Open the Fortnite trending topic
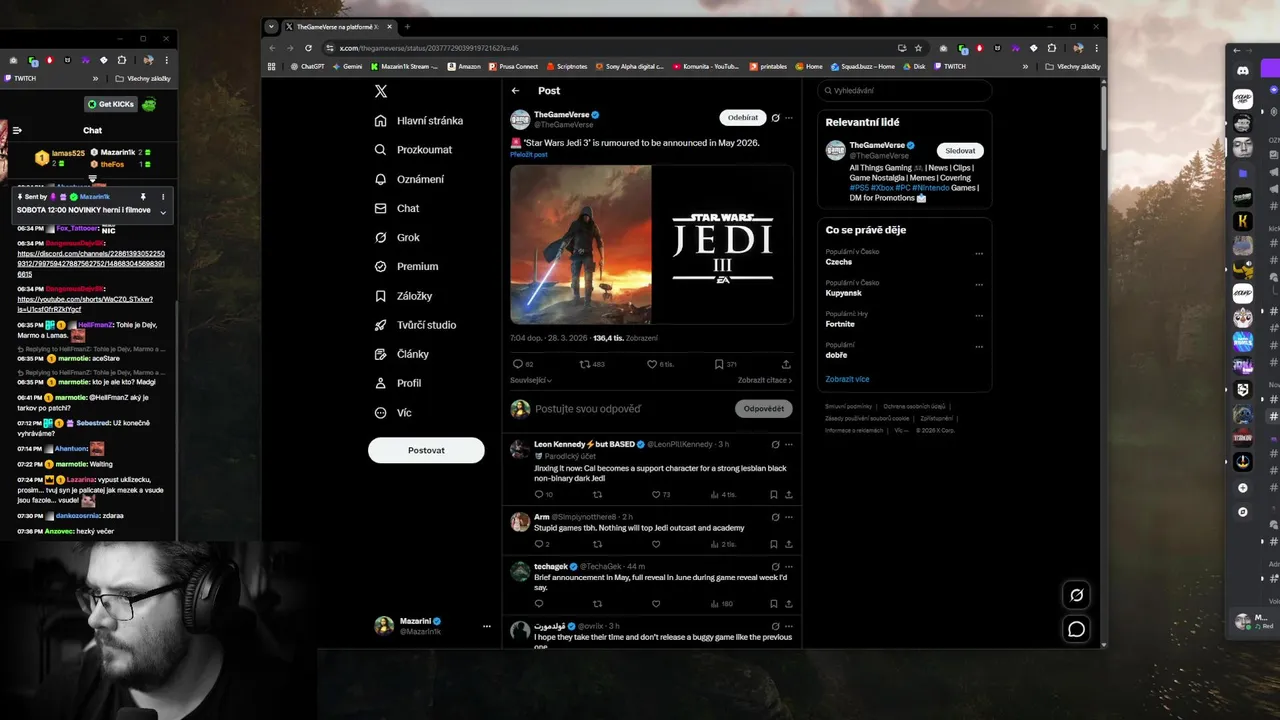 point(840,324)
